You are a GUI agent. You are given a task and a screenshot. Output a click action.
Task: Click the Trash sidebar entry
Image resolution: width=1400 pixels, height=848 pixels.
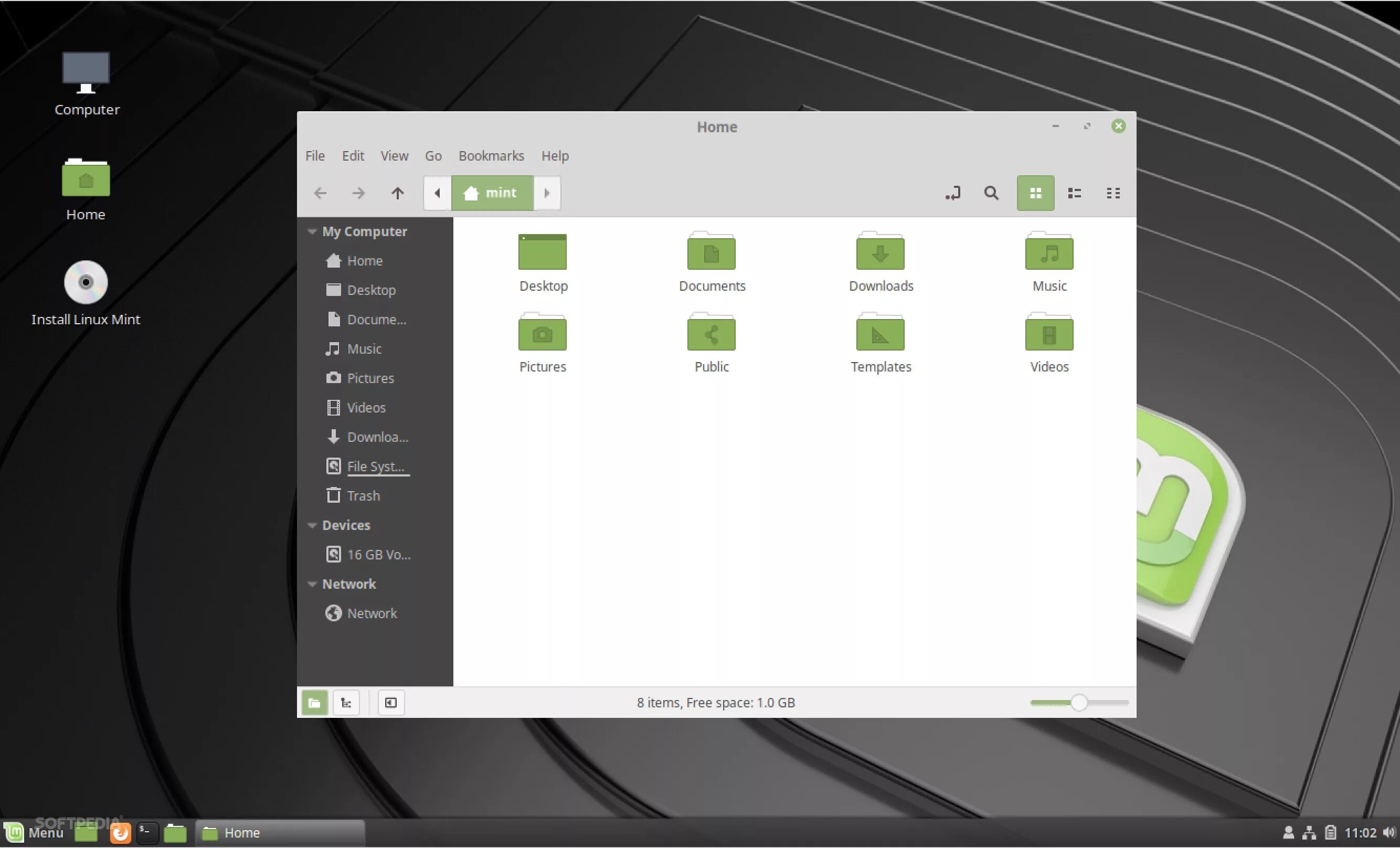363,495
